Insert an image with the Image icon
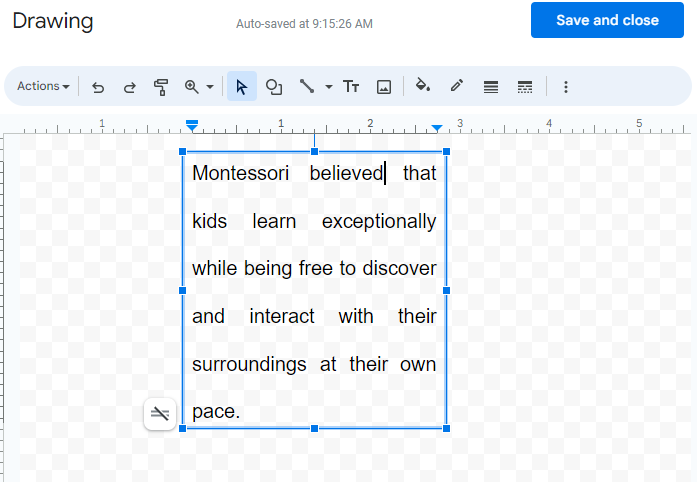The width and height of the screenshot is (697, 482). click(384, 87)
